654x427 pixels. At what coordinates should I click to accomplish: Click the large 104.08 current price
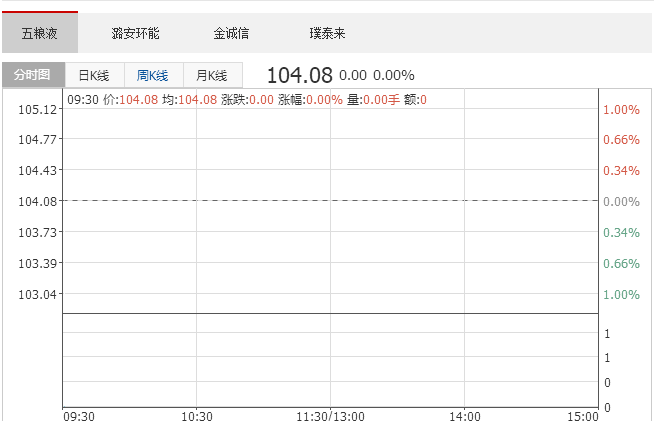point(299,75)
